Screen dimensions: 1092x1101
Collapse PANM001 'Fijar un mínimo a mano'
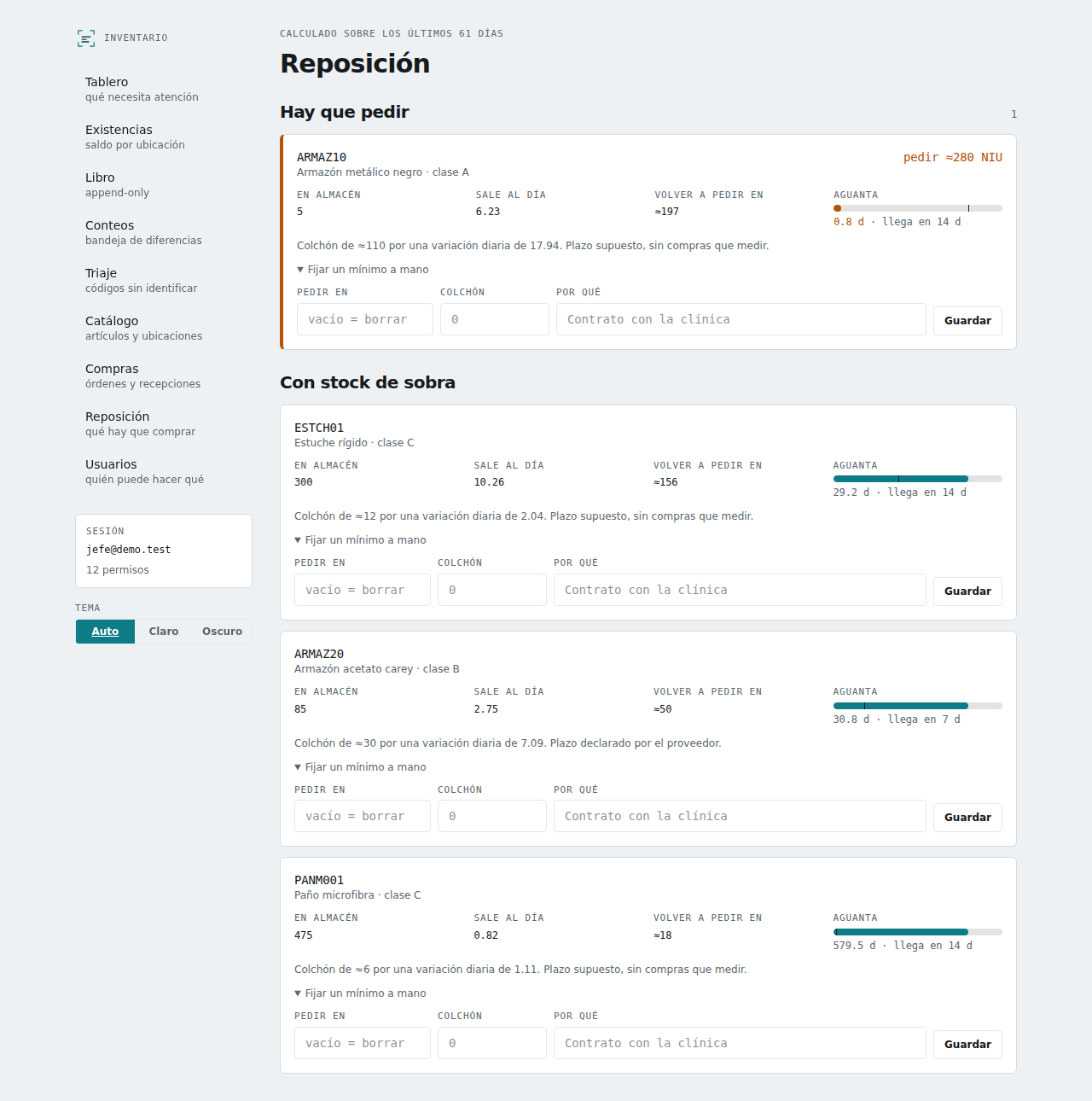[x=360, y=993]
